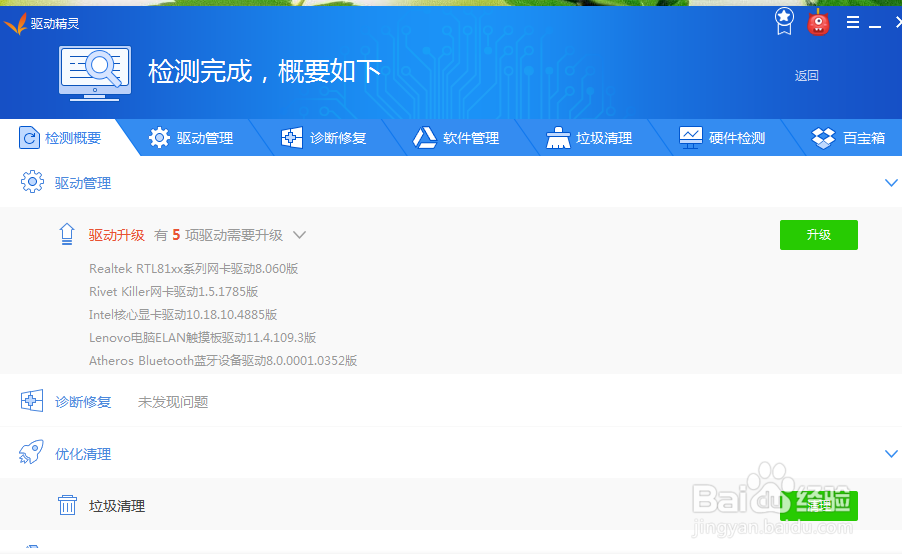Click the green 清理 button
This screenshot has height=558, width=902.
(819, 506)
